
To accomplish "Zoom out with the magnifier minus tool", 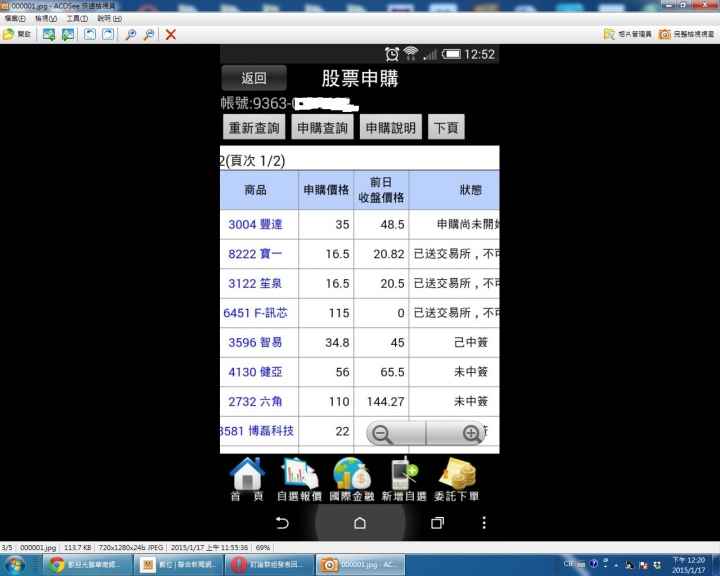I will click(x=149, y=34).
